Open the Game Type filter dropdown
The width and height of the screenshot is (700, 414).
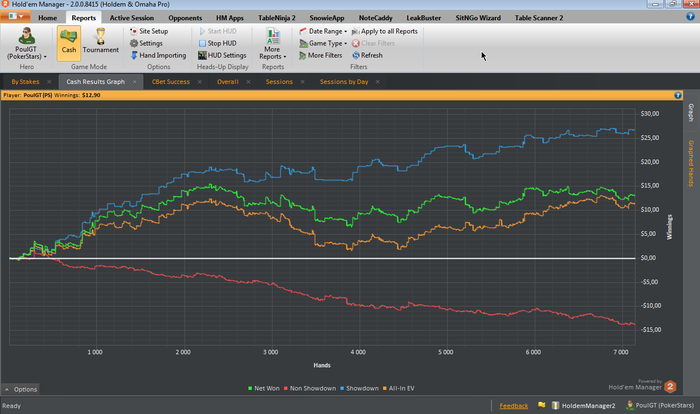tap(323, 43)
